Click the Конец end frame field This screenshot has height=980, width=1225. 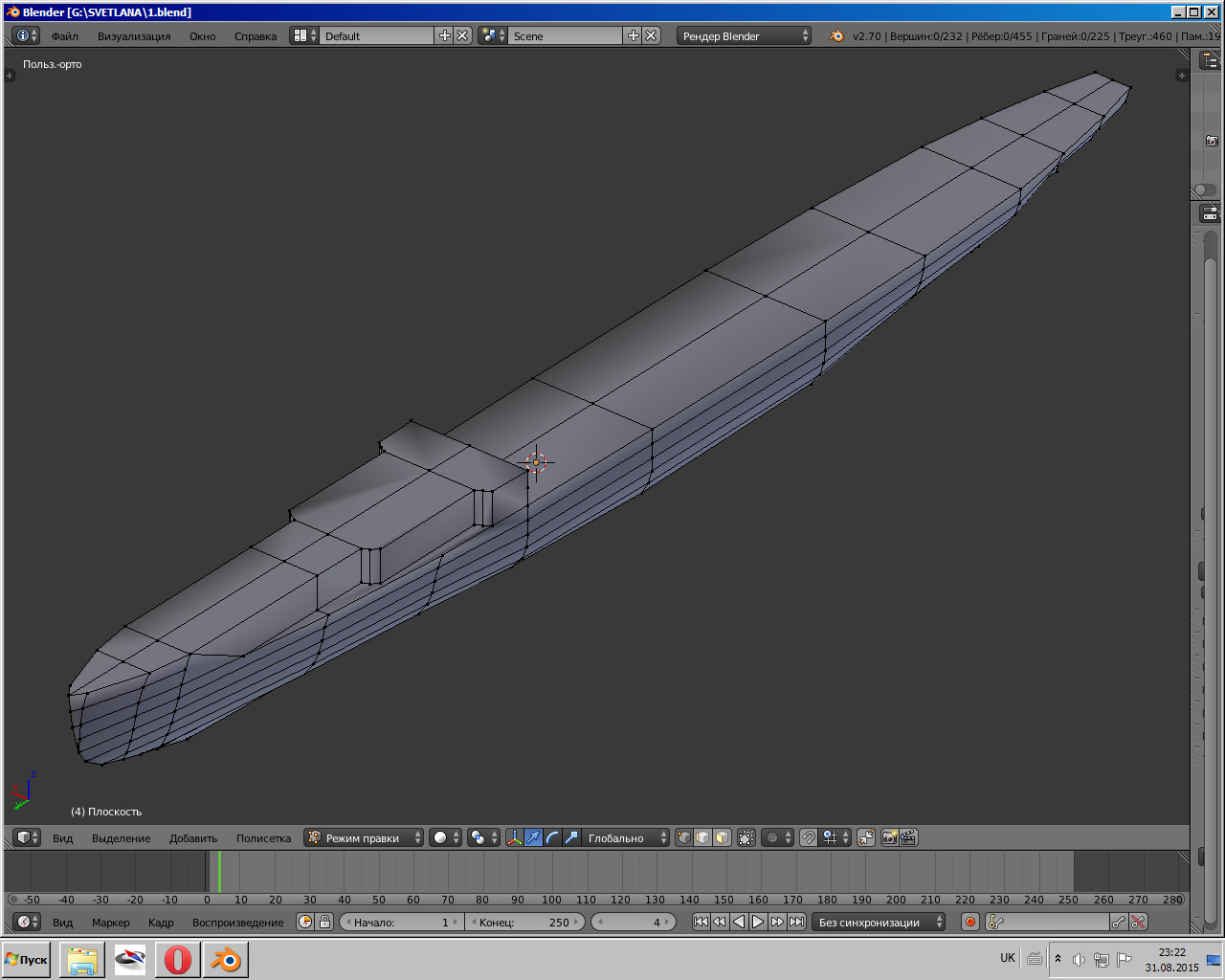click(525, 922)
